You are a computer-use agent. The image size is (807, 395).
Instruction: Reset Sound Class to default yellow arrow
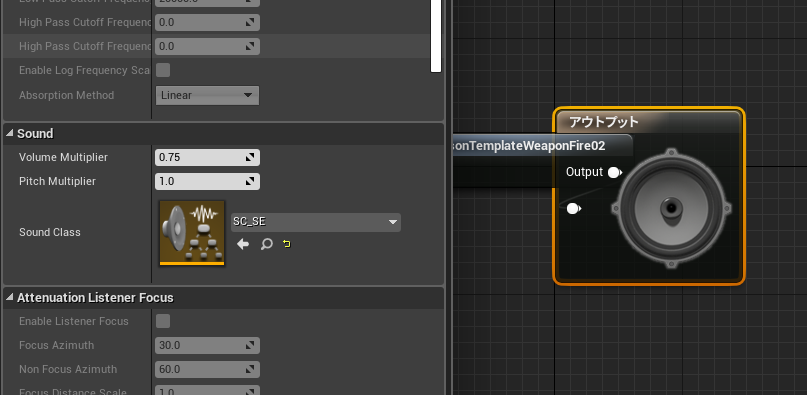287,244
